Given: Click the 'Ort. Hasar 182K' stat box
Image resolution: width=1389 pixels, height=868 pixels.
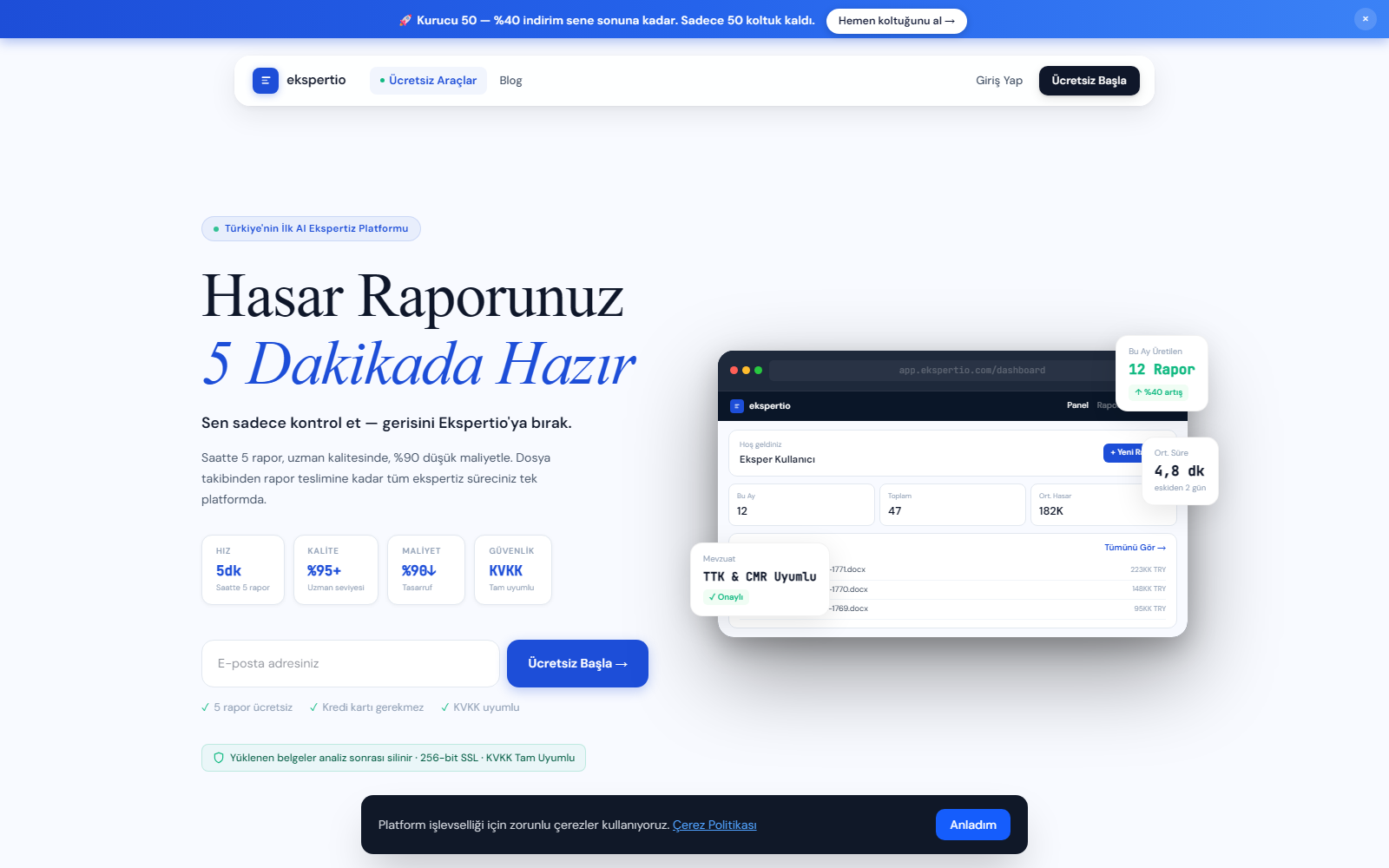Looking at the screenshot, I should (1103, 504).
